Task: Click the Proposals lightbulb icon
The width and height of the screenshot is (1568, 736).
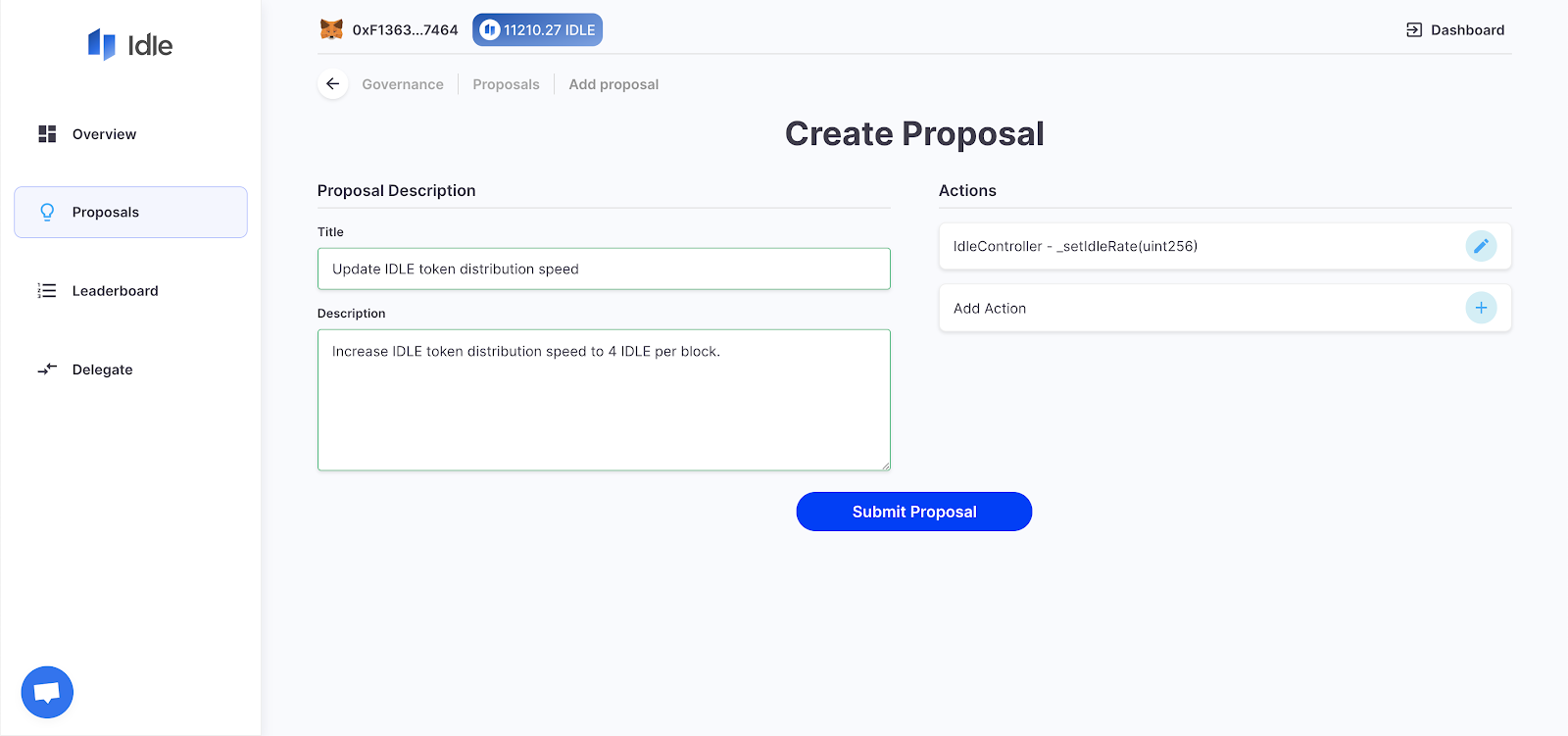Action: click(47, 212)
